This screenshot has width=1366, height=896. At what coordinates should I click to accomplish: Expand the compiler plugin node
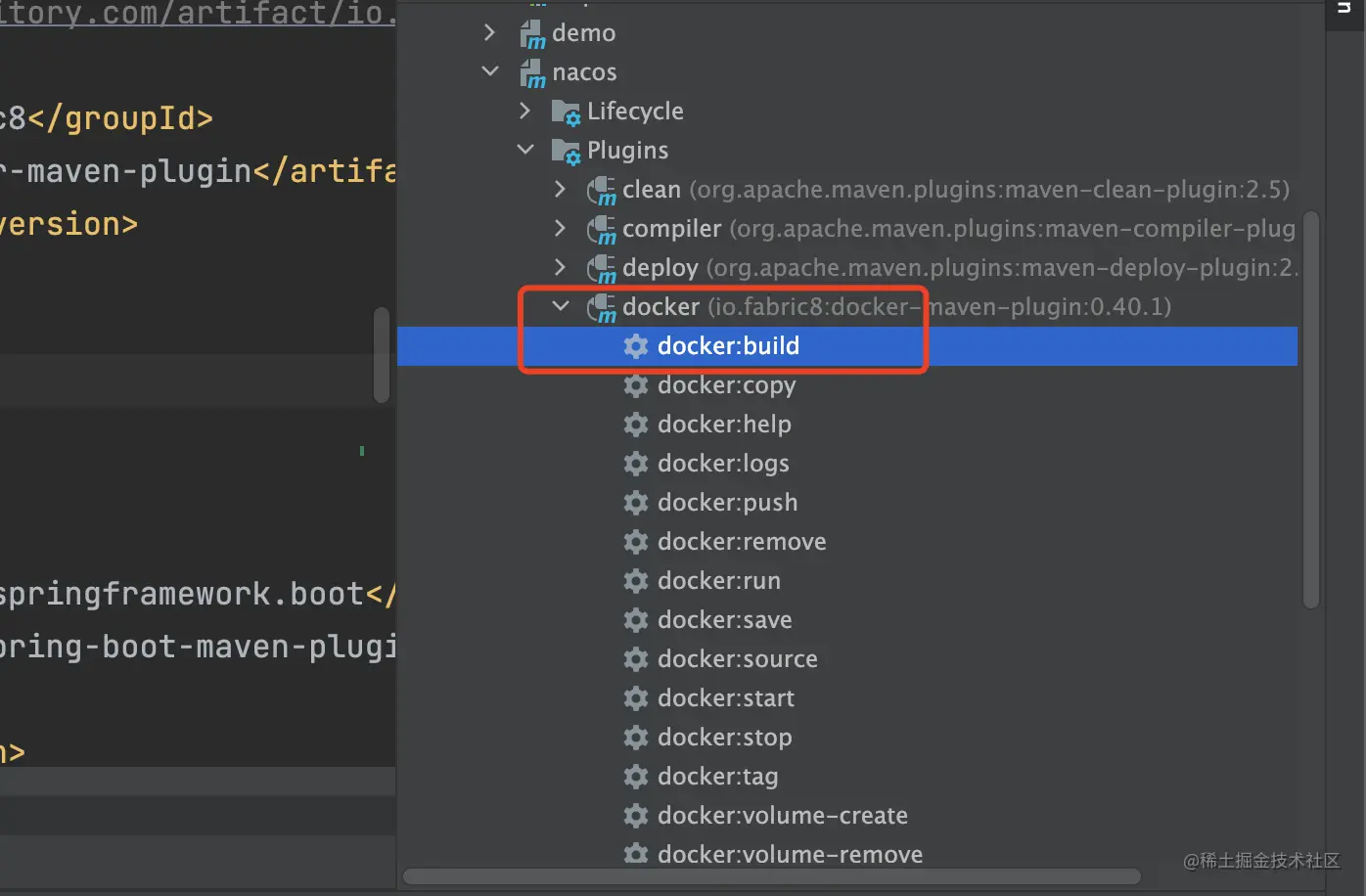560,228
